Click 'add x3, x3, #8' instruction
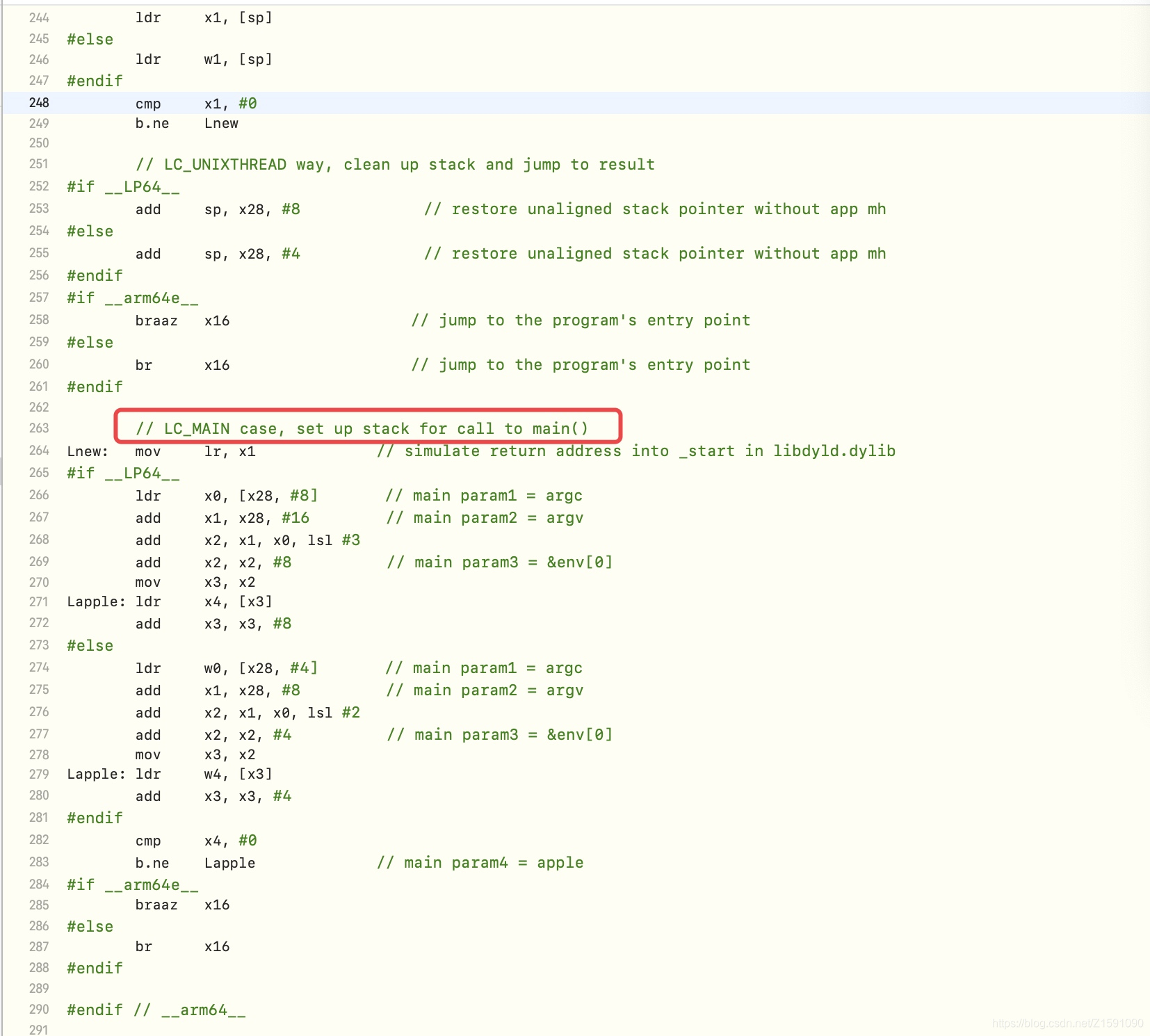 [x=213, y=624]
